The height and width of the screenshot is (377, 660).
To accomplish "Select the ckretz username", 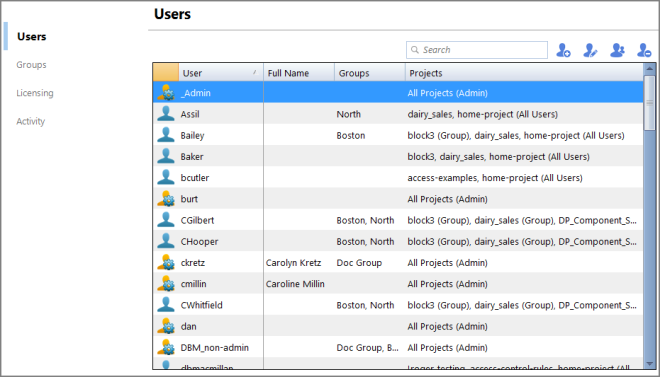I will pos(193,263).
